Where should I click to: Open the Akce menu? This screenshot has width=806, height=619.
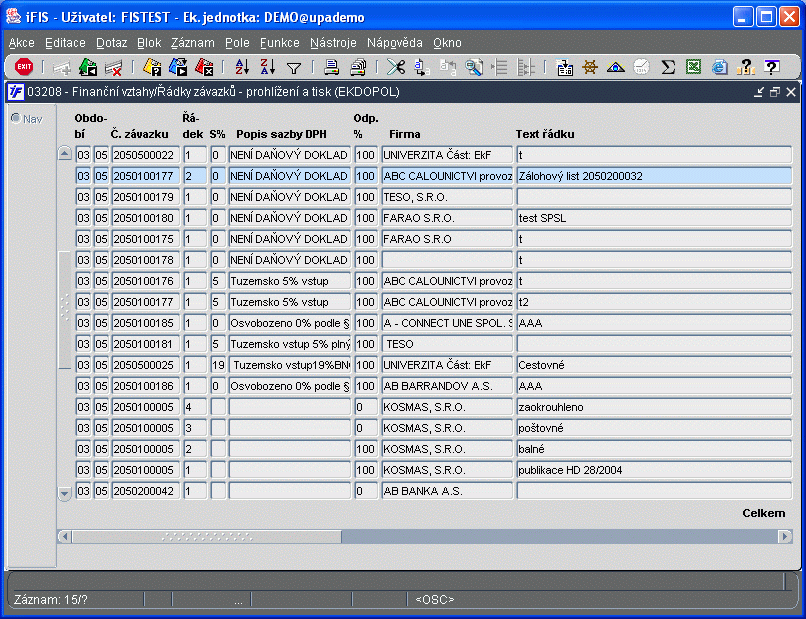22,43
